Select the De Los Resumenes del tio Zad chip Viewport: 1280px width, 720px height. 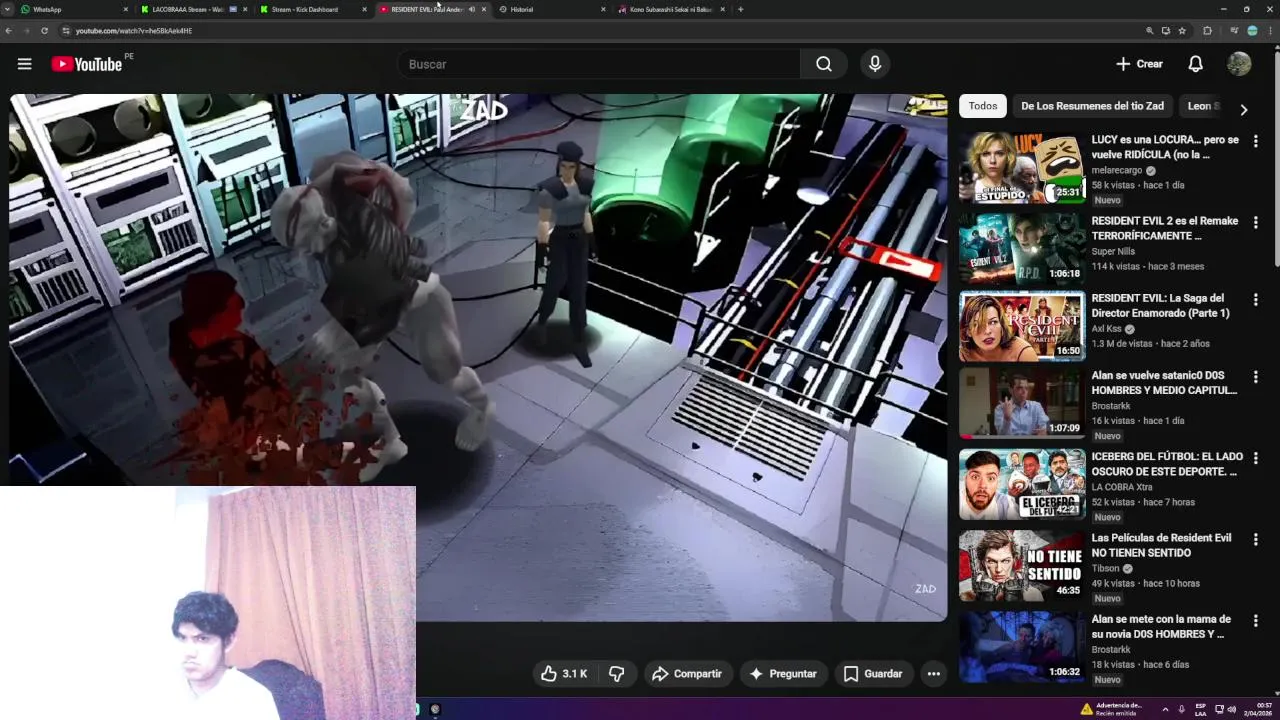(x=1092, y=106)
